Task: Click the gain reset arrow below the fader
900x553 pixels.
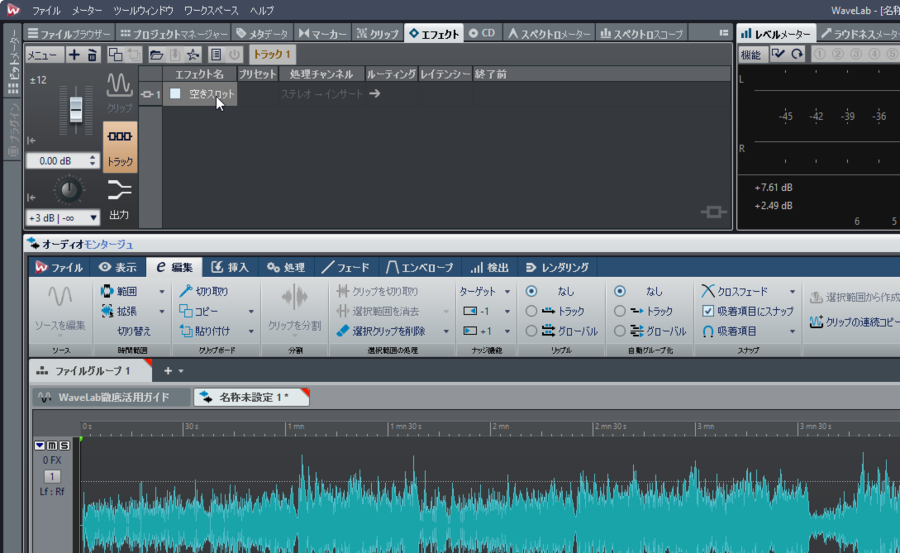Action: pyautogui.click(x=32, y=140)
